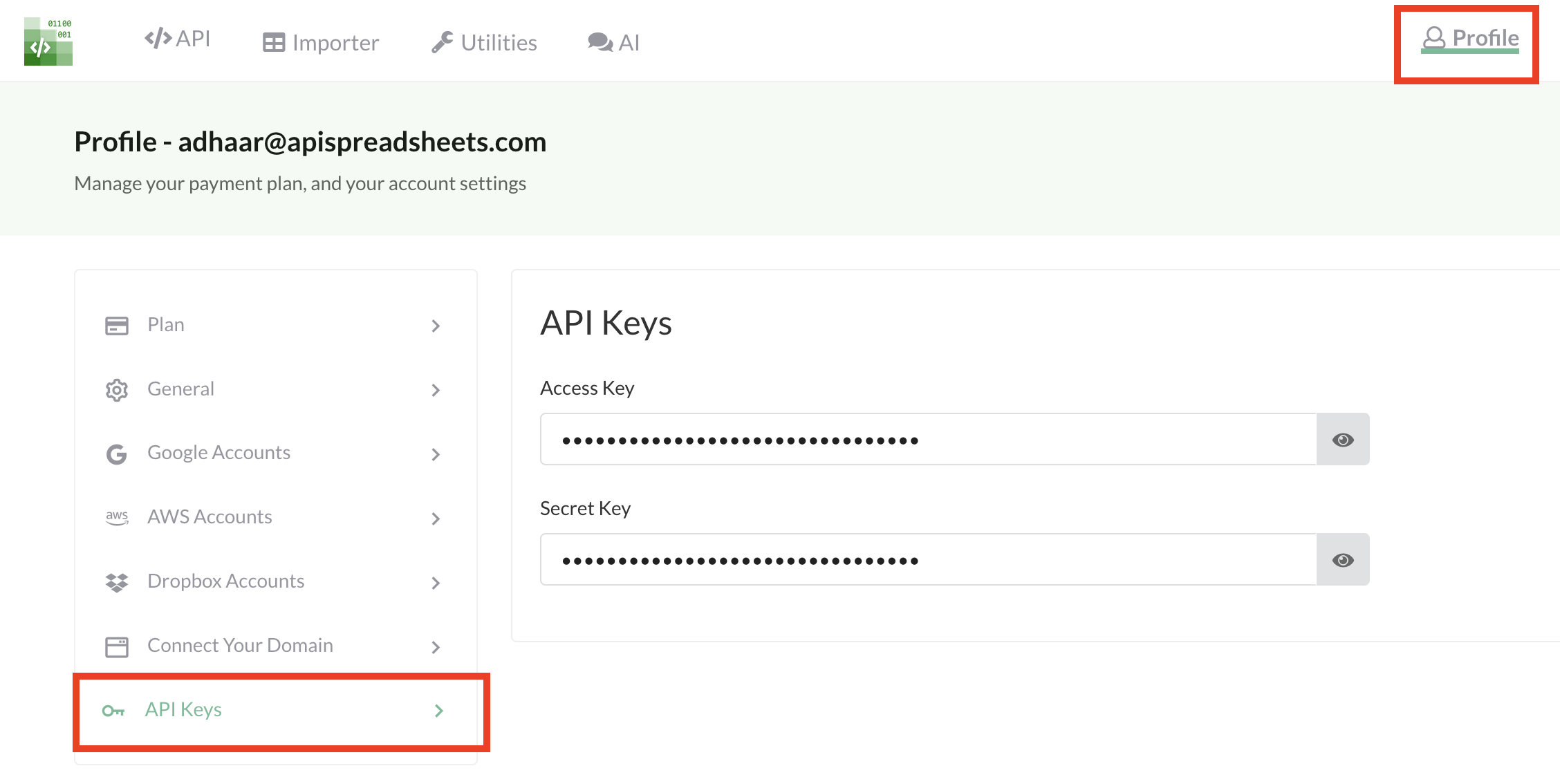Open Dropbox Accounts settings

pos(225,581)
